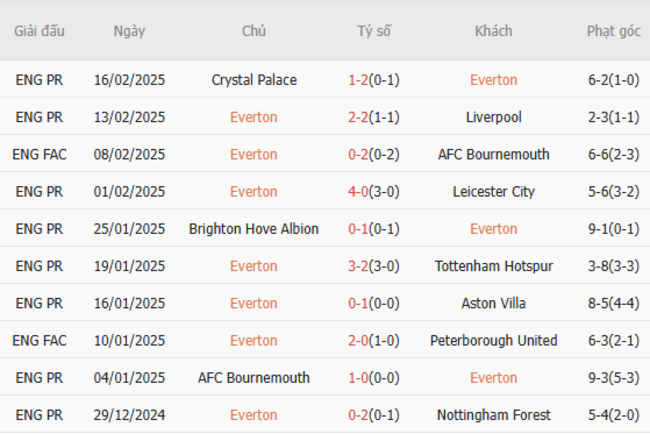The width and height of the screenshot is (650, 434).
Task: Click Peterborough United team name
Action: click(x=493, y=340)
